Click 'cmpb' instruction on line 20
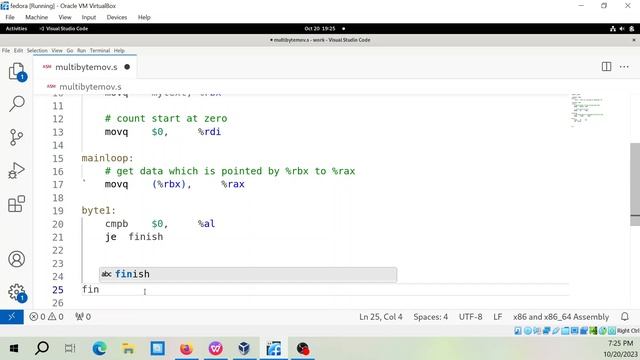Viewport: 640px width, 360px height. click(116, 224)
